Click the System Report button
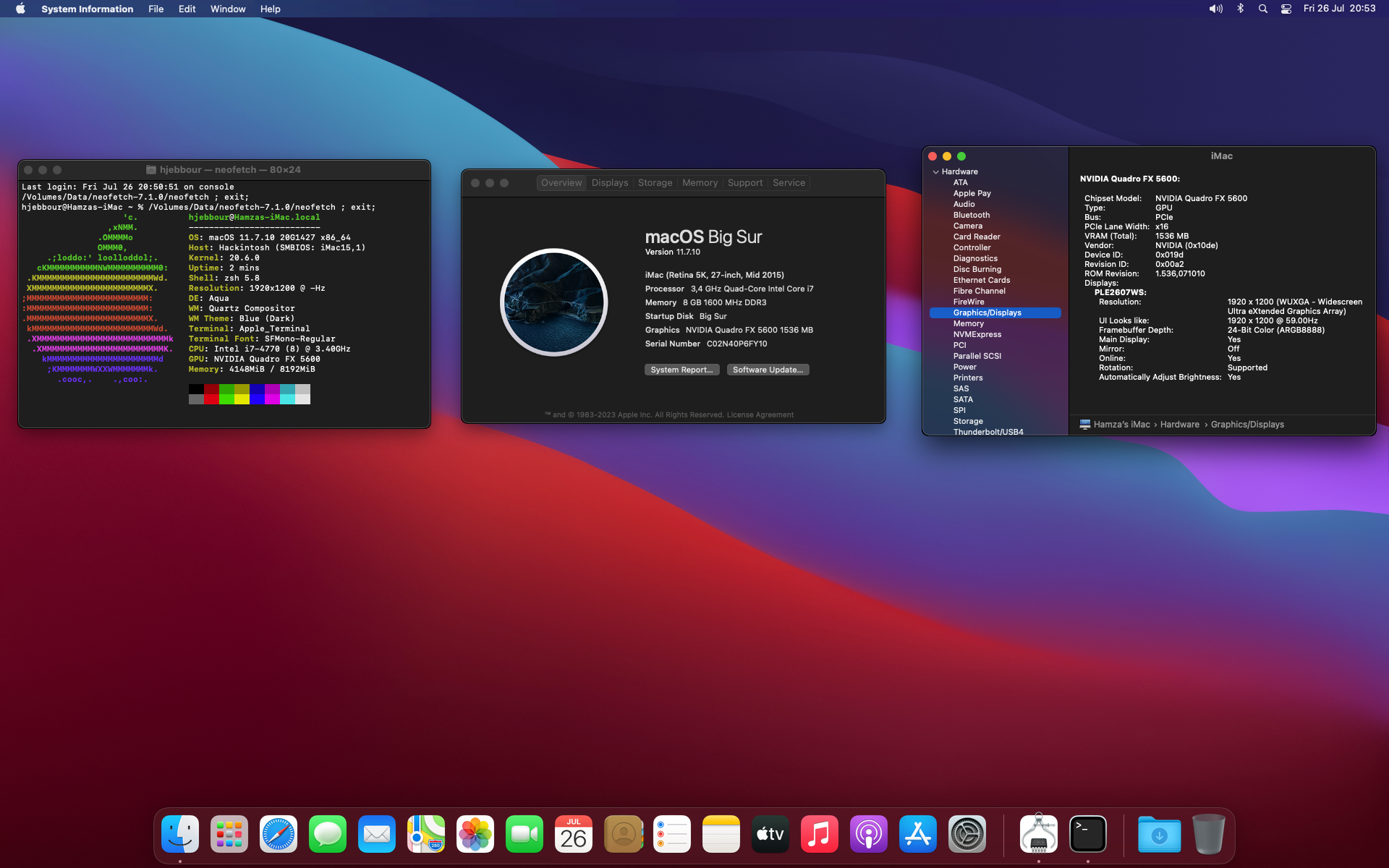The width and height of the screenshot is (1389, 868). pos(681,370)
